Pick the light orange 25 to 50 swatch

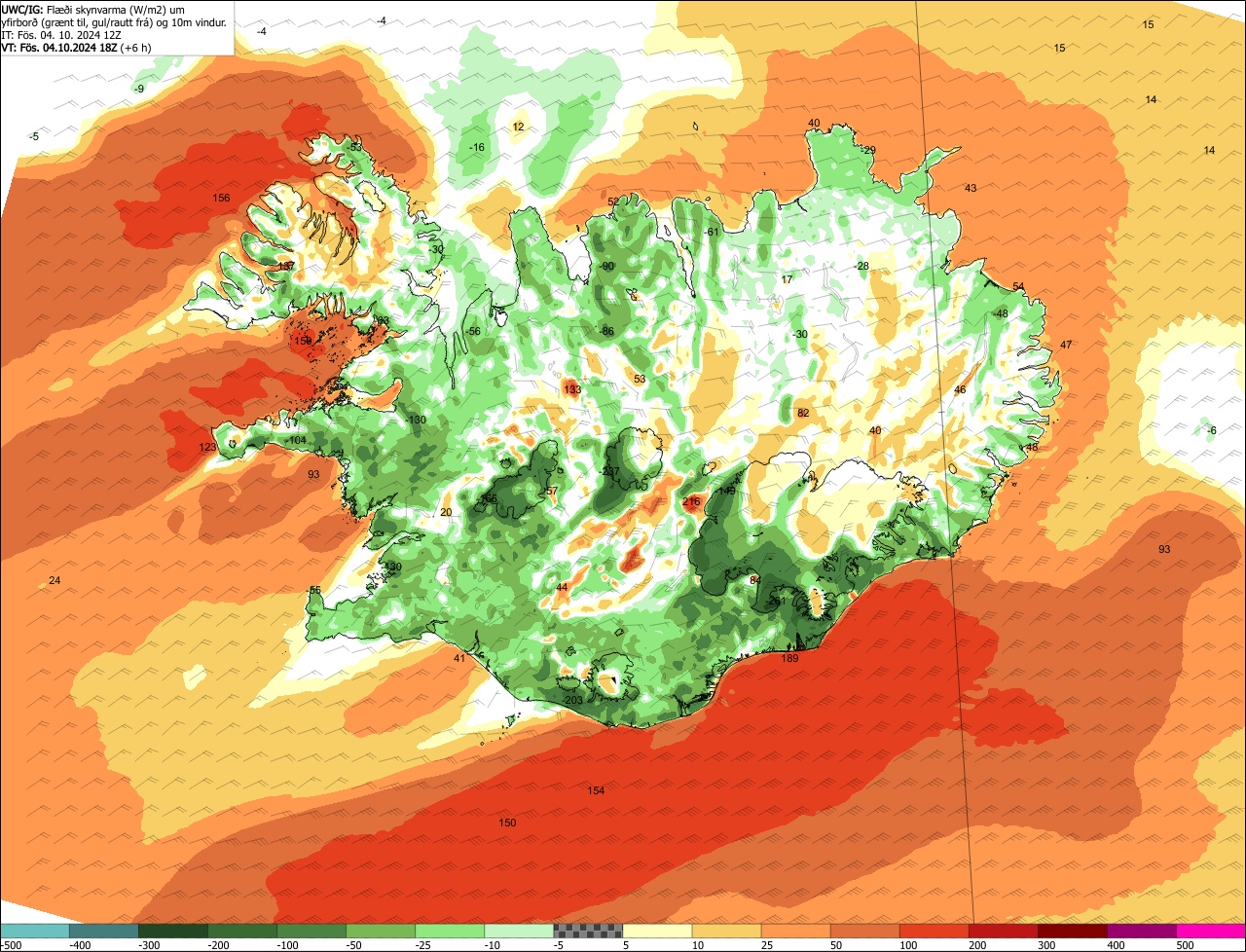795,930
